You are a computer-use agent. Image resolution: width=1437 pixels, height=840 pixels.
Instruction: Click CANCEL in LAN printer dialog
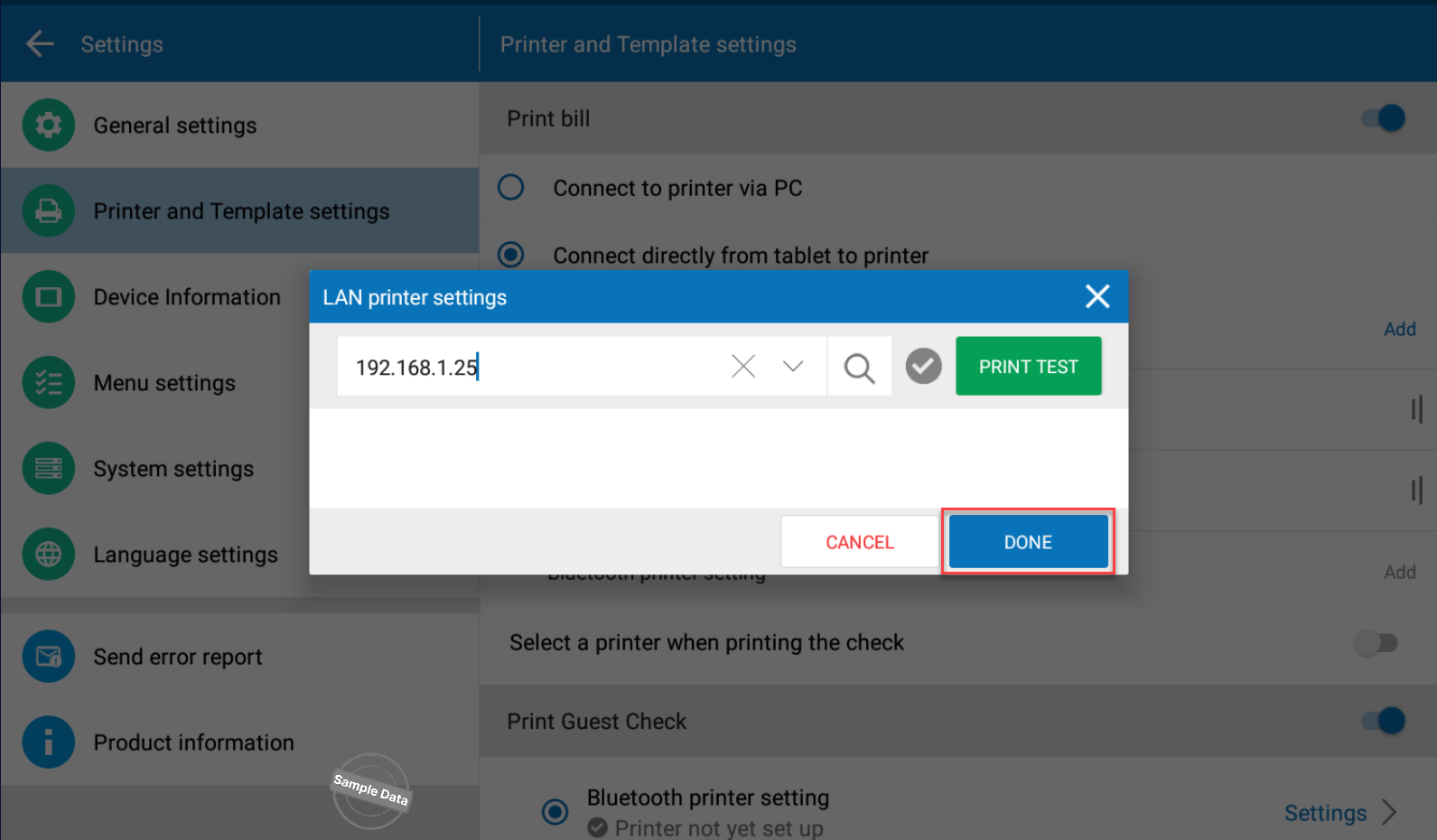pyautogui.click(x=860, y=542)
